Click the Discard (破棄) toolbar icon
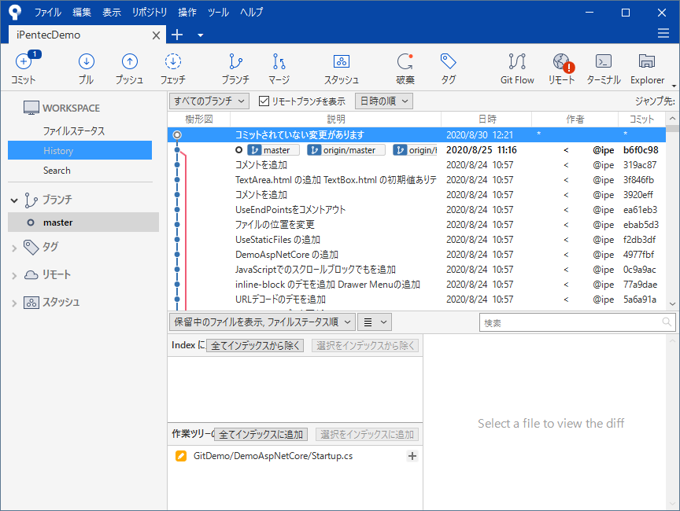 click(x=405, y=68)
